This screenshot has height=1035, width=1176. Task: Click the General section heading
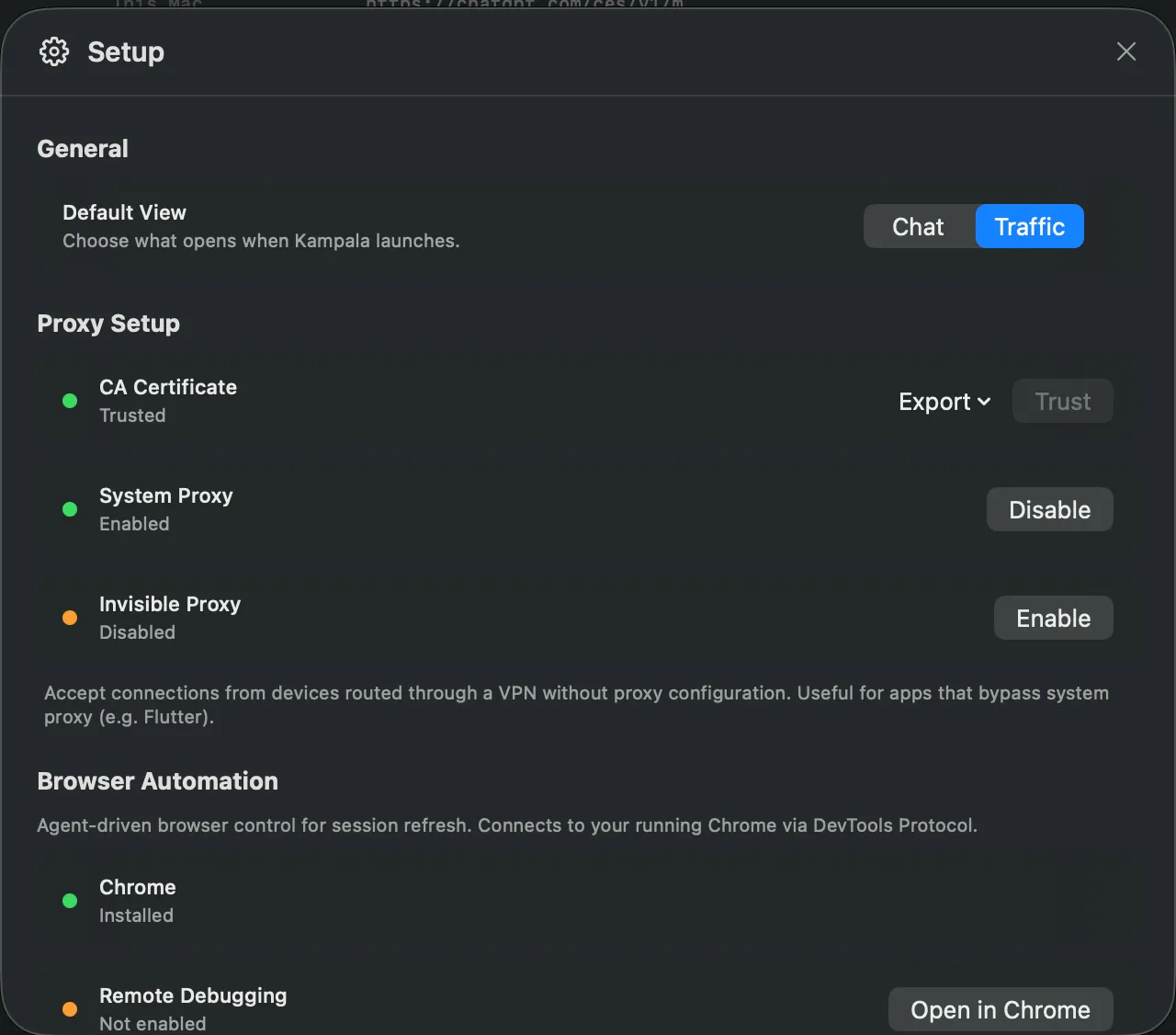83,148
